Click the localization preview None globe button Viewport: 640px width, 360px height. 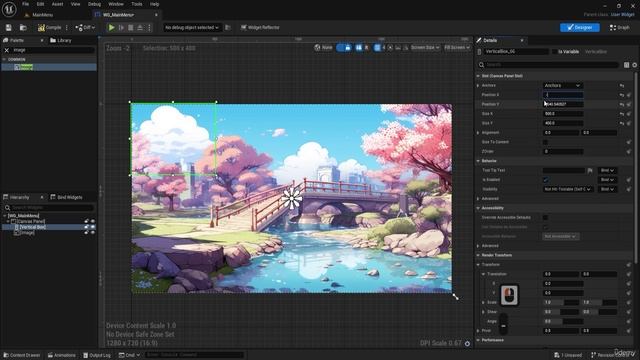[x=323, y=47]
